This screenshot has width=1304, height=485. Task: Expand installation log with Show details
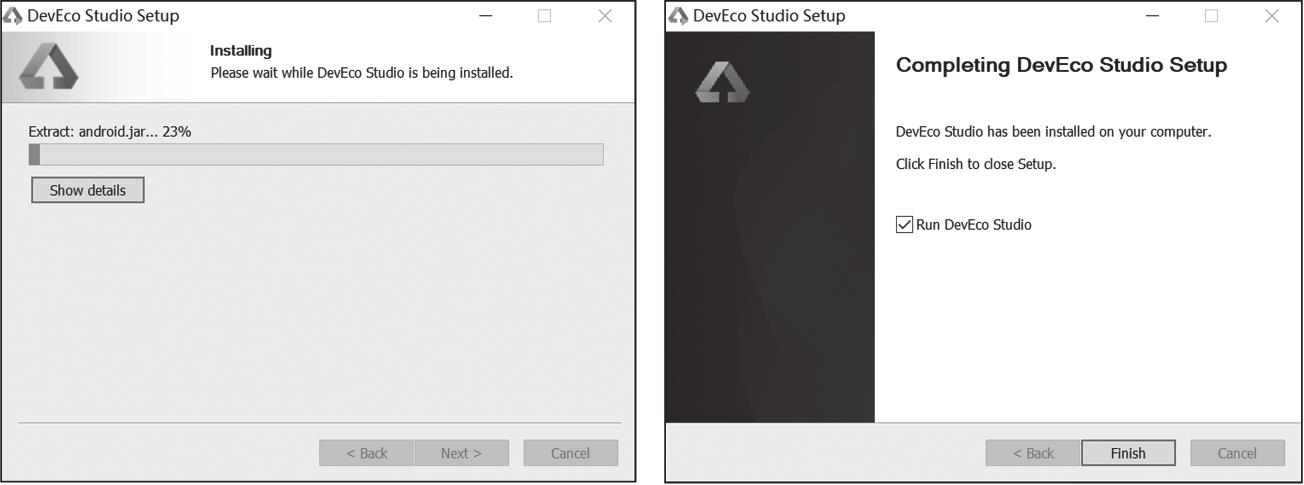point(88,190)
